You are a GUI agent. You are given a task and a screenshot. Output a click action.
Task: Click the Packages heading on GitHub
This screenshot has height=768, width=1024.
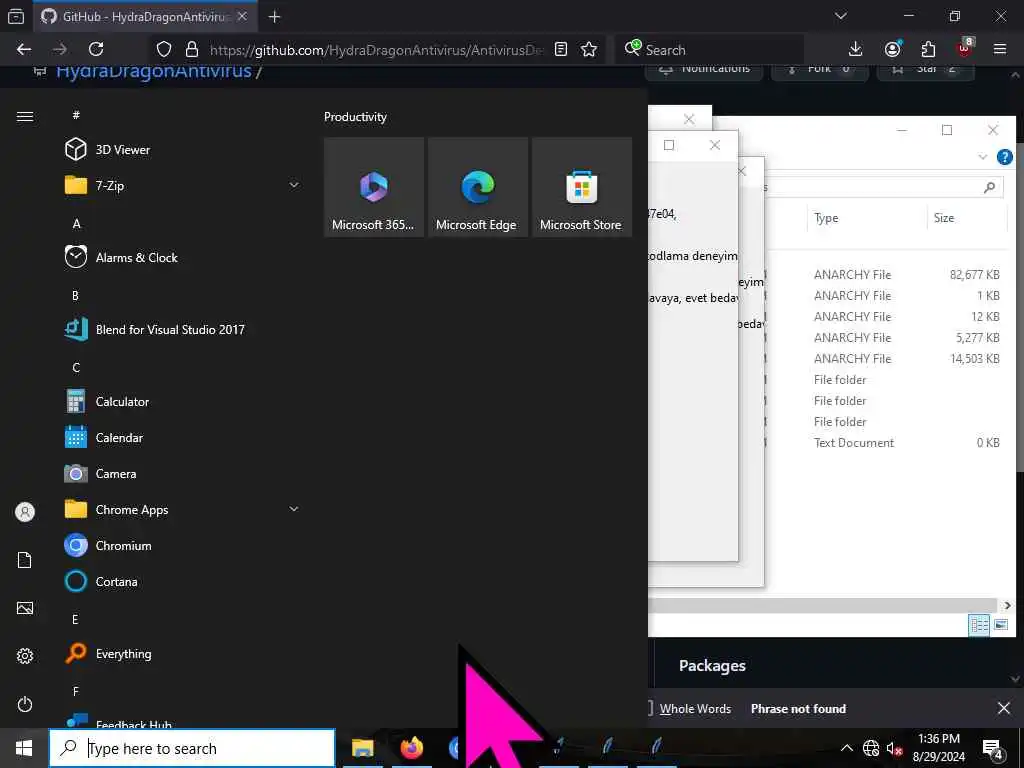(x=712, y=665)
